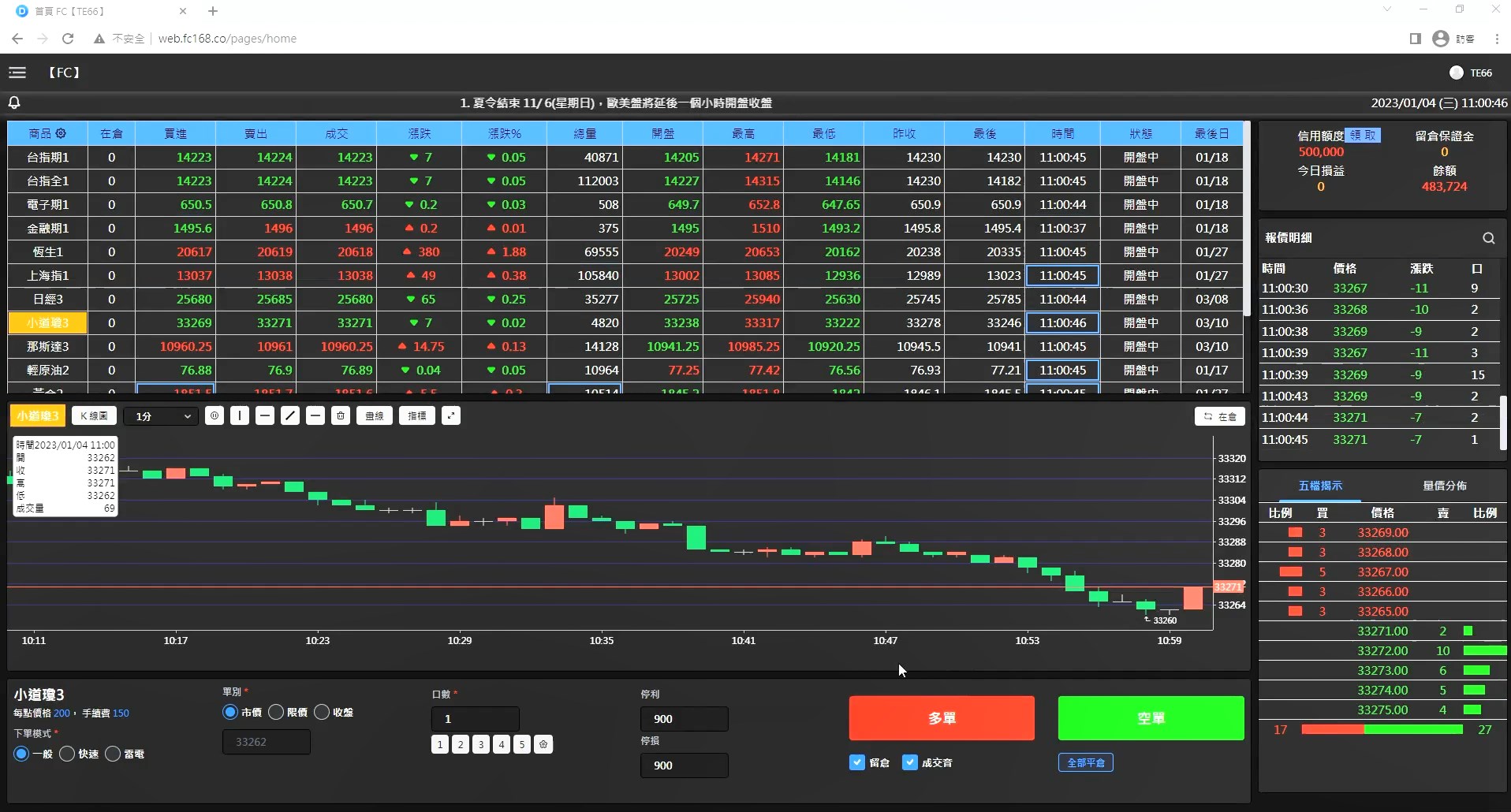This screenshot has width=1511, height=812.
Task: Delete chart drawings with trash icon
Action: pyautogui.click(x=341, y=416)
